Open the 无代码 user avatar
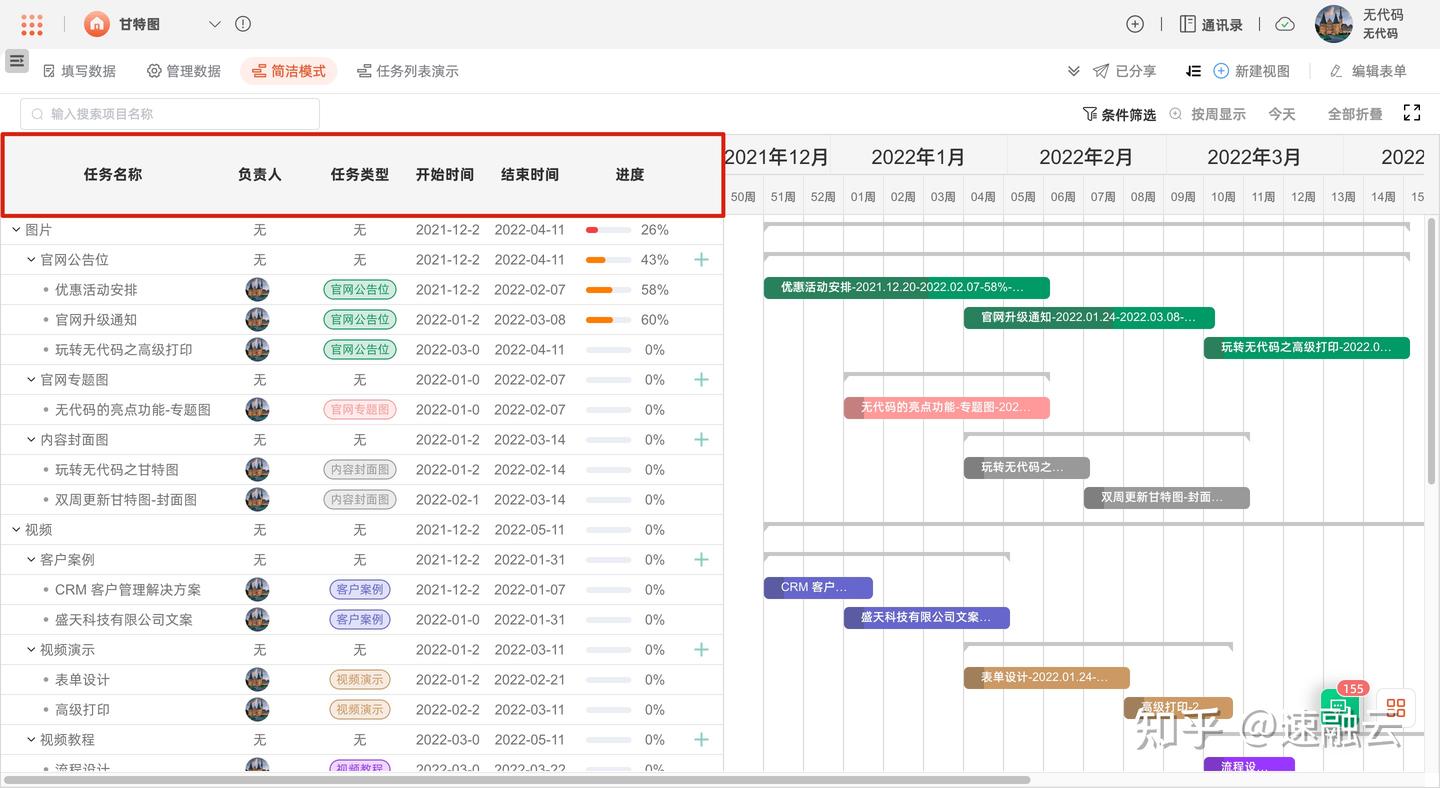 (1334, 24)
